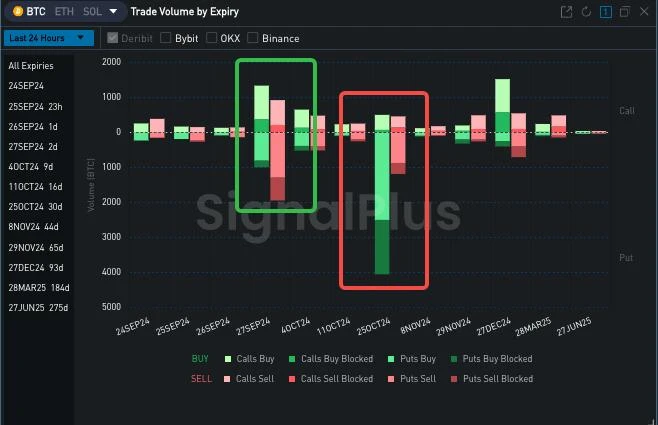Open the chart in a pop-out window
The width and height of the screenshot is (658, 425).
coord(567,12)
